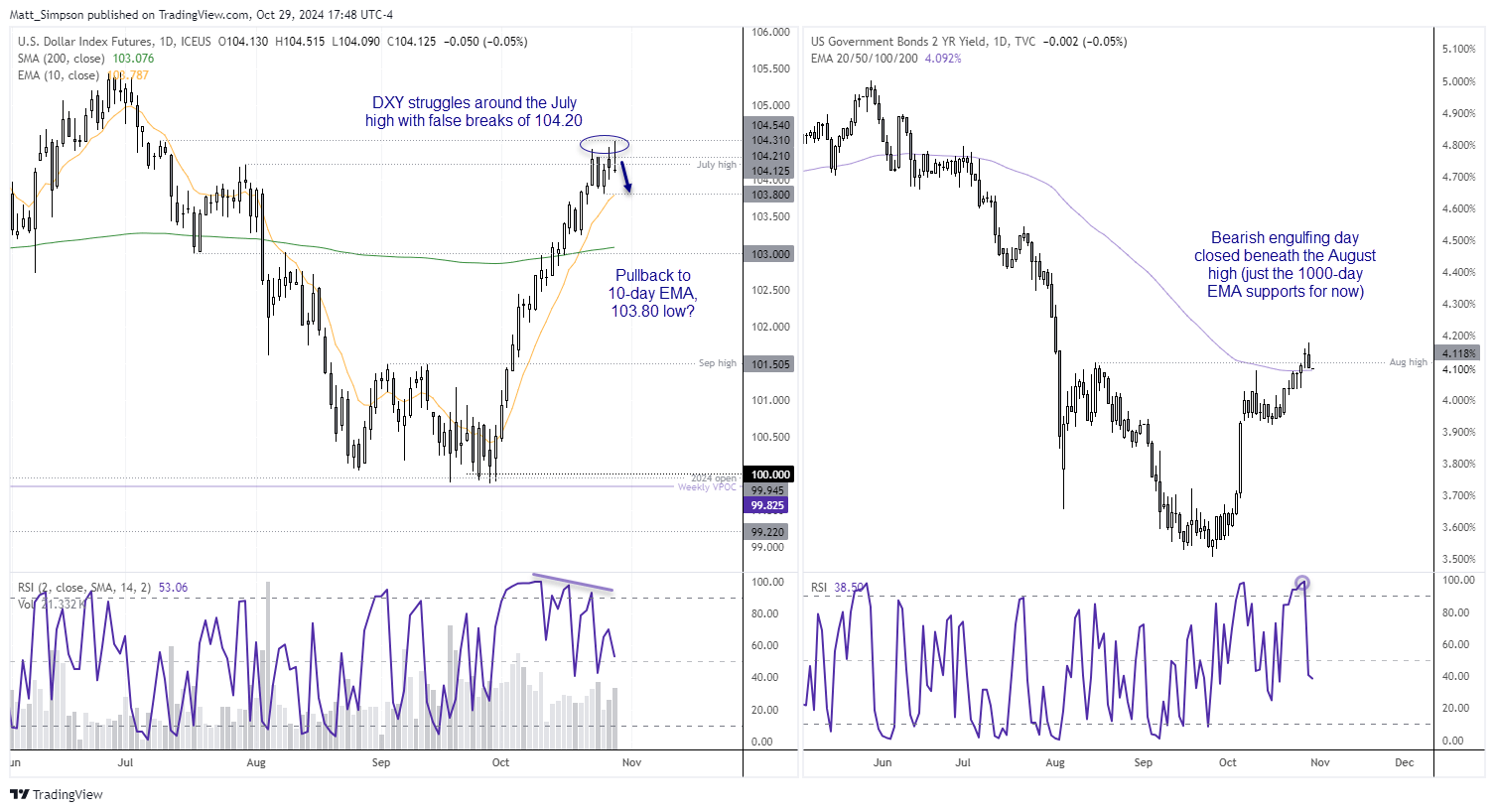Click the 99.000 price axis value
The height and width of the screenshot is (812, 1495).
point(767,547)
